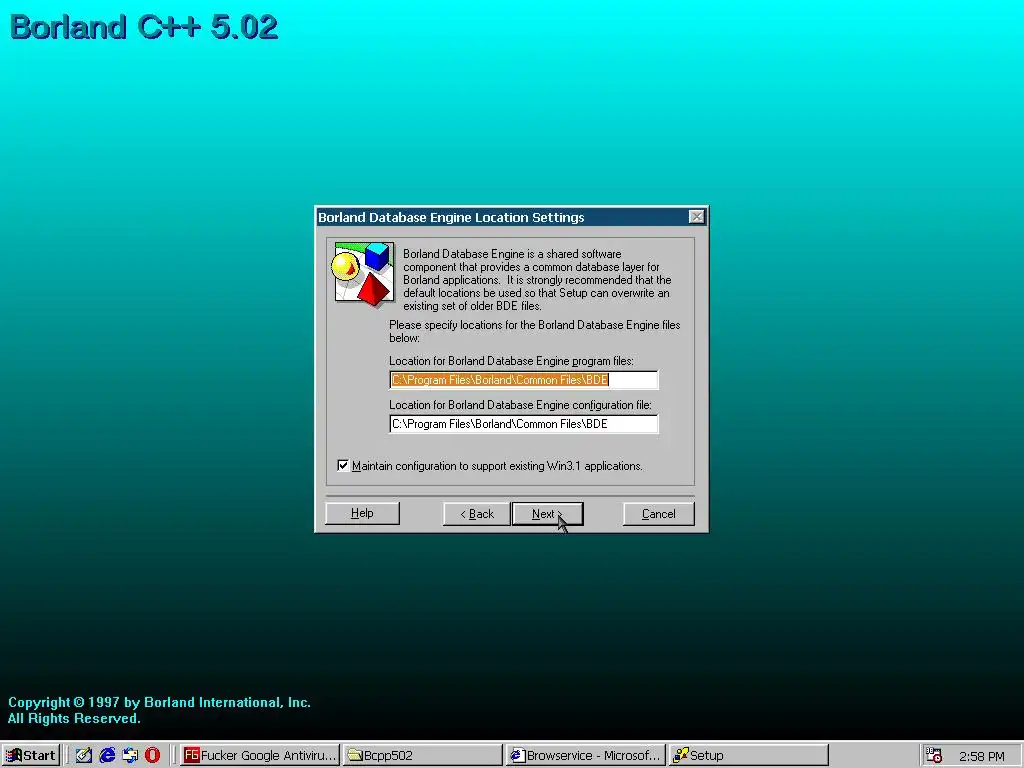Open the Start menu
This screenshot has width=1024, height=768.
click(31, 756)
